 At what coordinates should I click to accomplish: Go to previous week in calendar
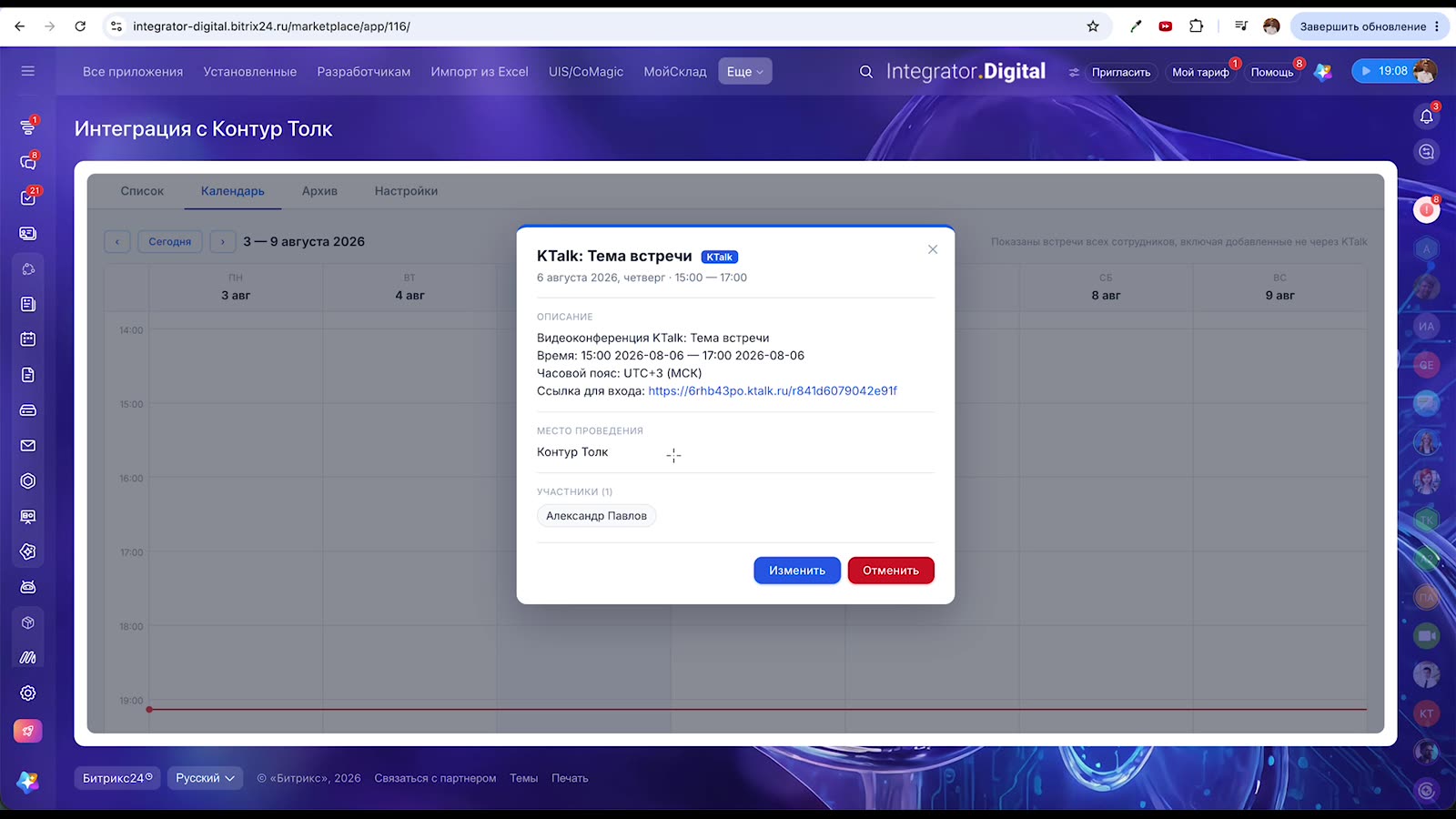click(x=117, y=241)
